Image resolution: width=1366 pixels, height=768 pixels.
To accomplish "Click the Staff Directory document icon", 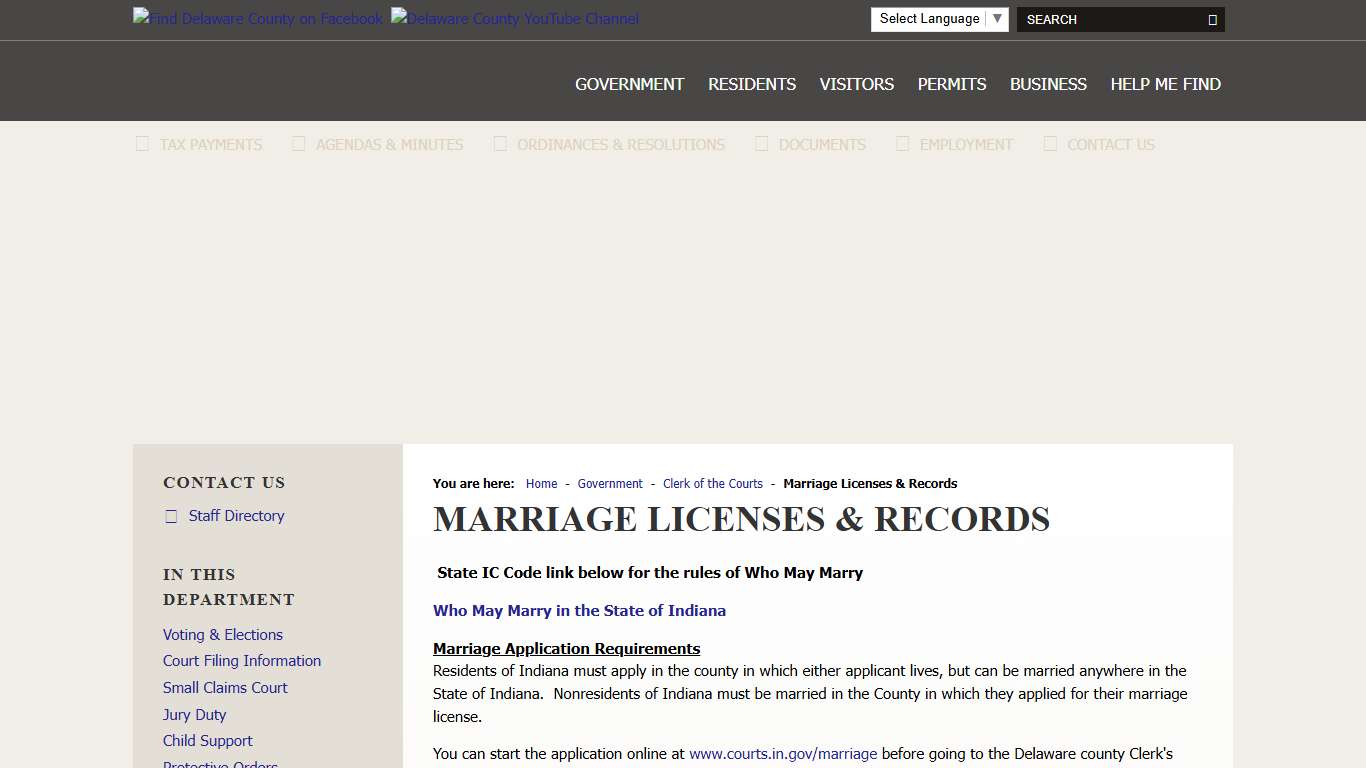I will click(171, 515).
